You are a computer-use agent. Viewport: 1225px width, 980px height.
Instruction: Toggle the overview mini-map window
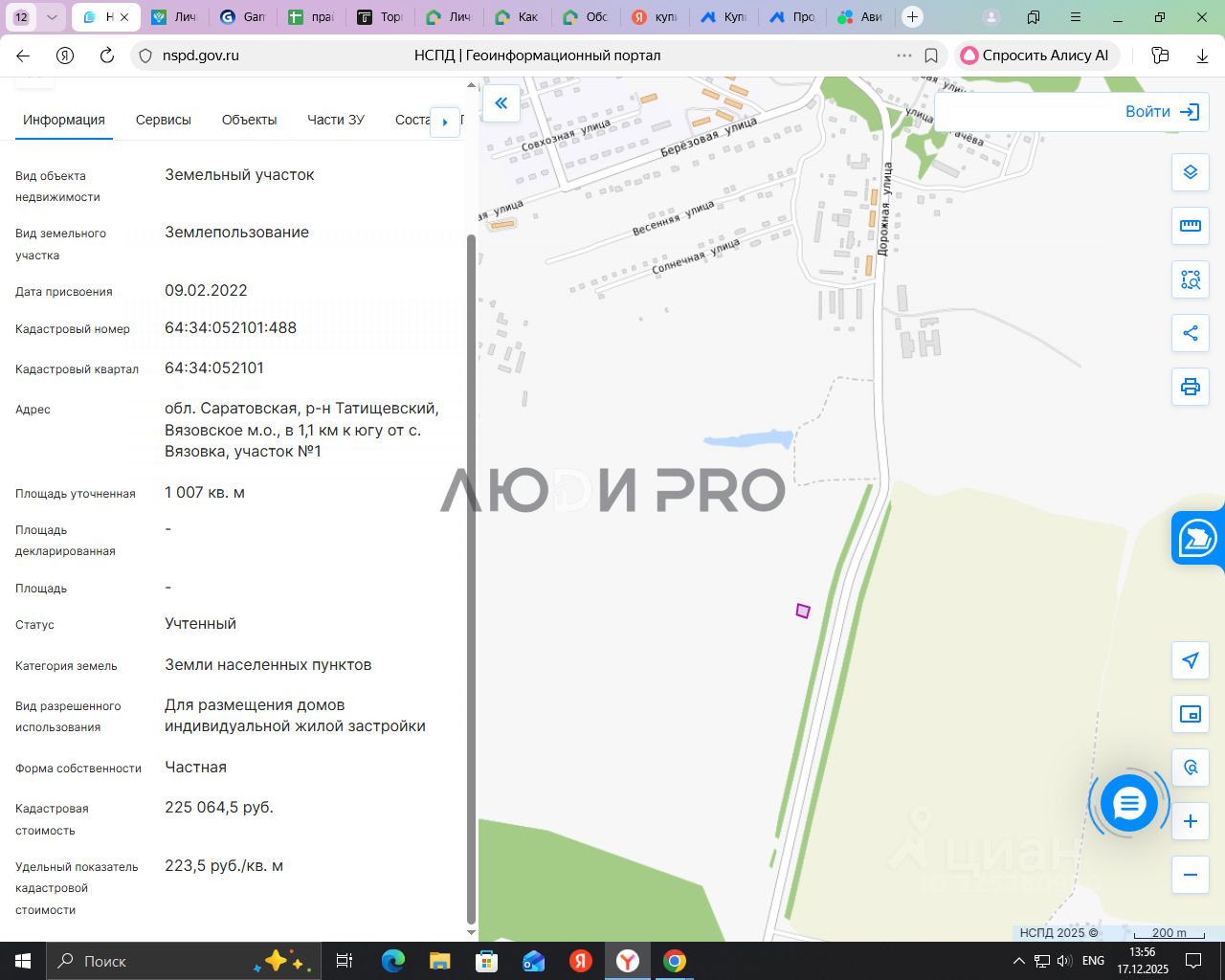(x=1190, y=714)
